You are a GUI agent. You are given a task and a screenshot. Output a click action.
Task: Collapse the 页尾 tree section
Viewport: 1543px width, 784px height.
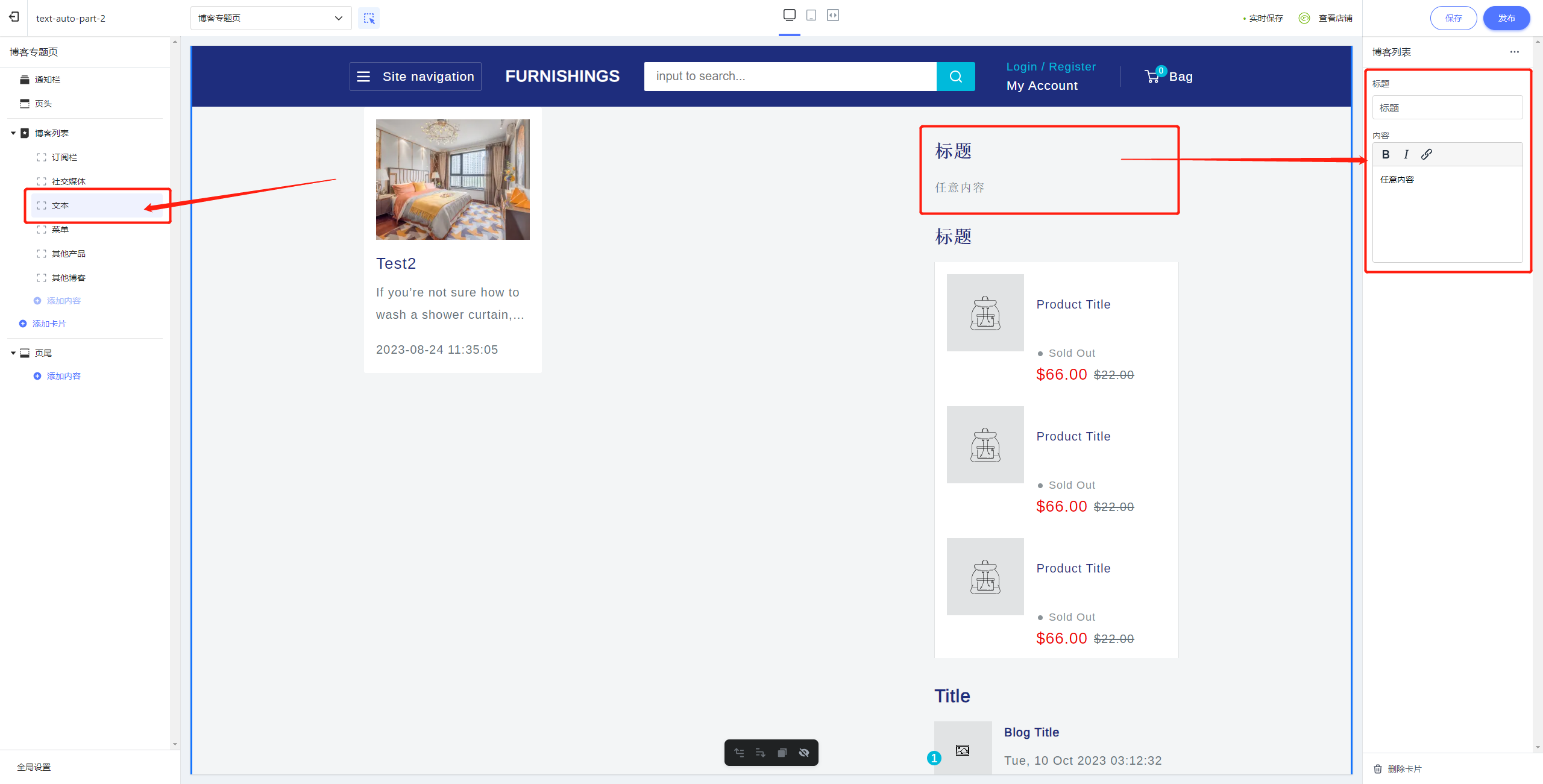click(13, 353)
